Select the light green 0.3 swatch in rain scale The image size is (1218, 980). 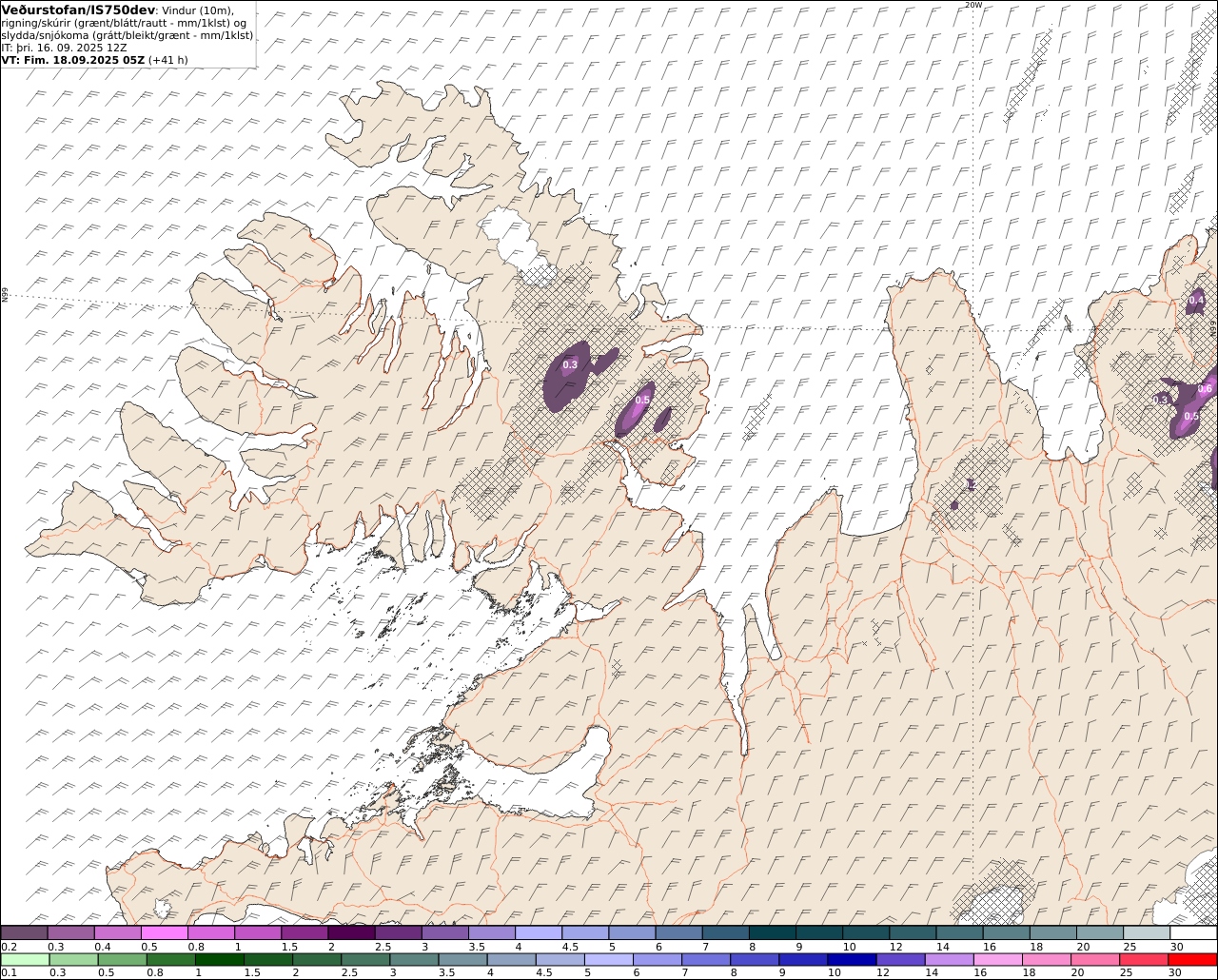[x=73, y=959]
